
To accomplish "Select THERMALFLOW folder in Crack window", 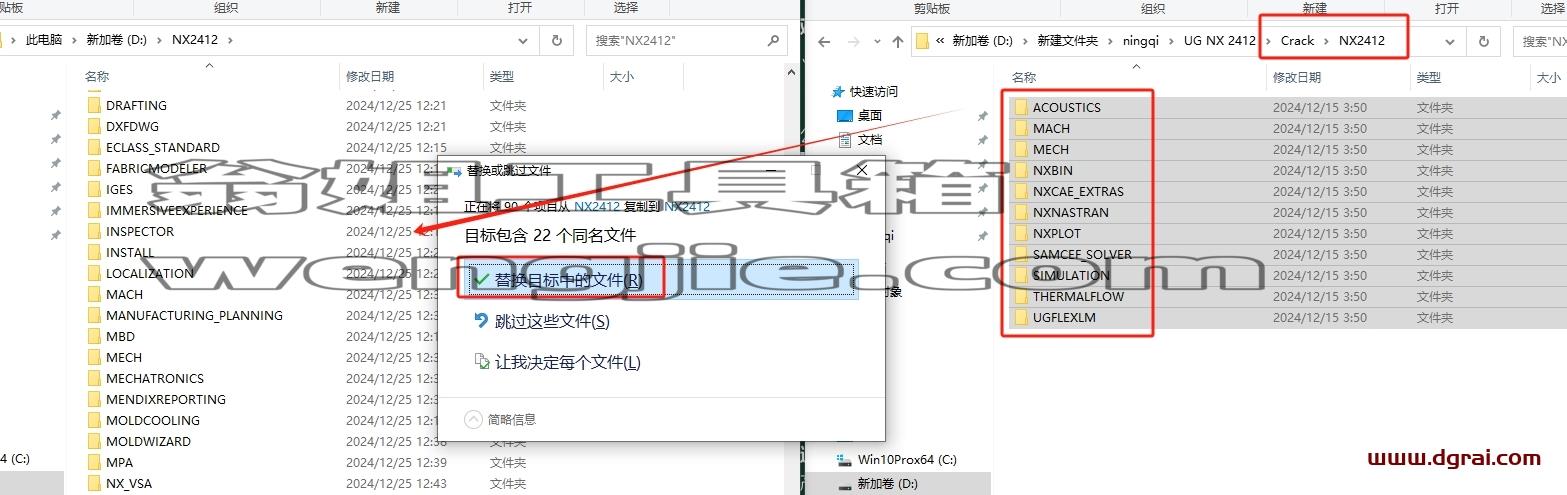I will coord(1078,296).
